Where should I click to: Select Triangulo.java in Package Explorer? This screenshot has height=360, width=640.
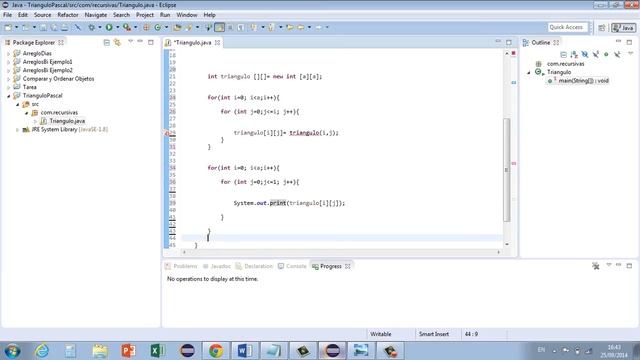[x=67, y=121]
